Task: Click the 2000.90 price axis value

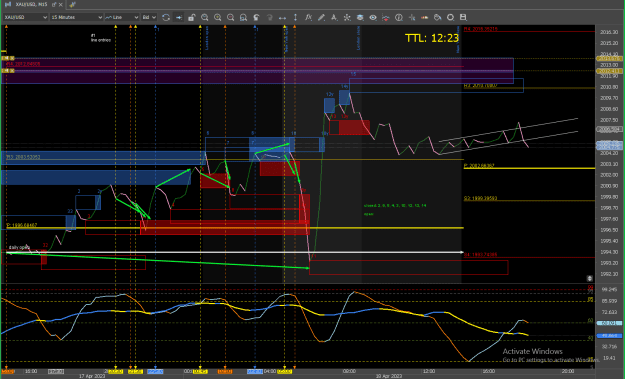Action: (x=609, y=186)
